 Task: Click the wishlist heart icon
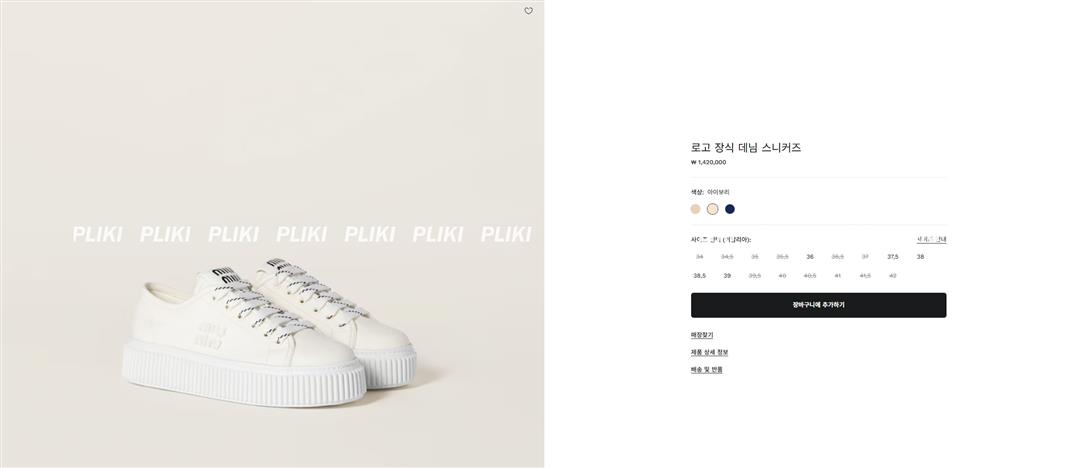click(528, 11)
